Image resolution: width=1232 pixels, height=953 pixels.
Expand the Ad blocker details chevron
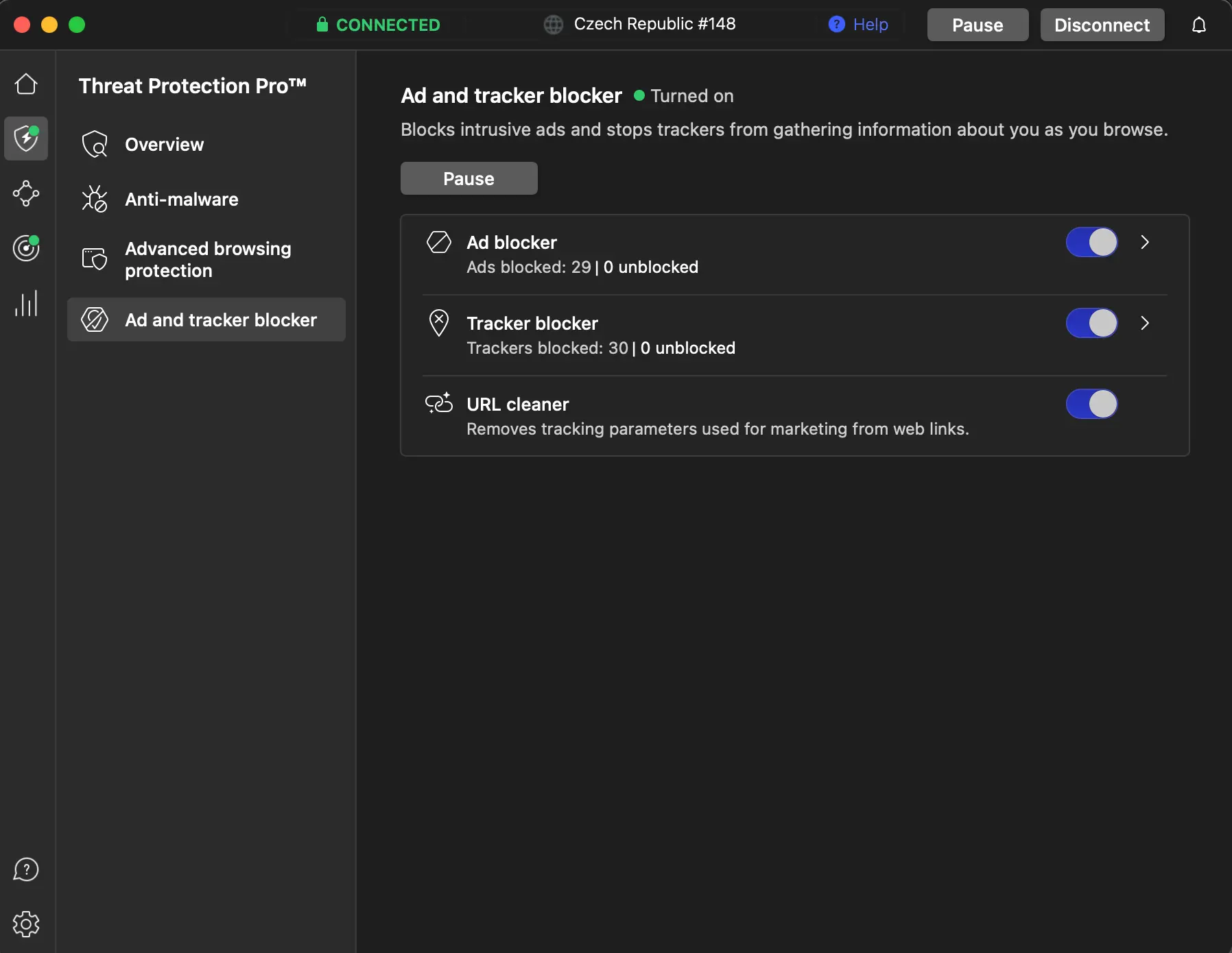1145,243
